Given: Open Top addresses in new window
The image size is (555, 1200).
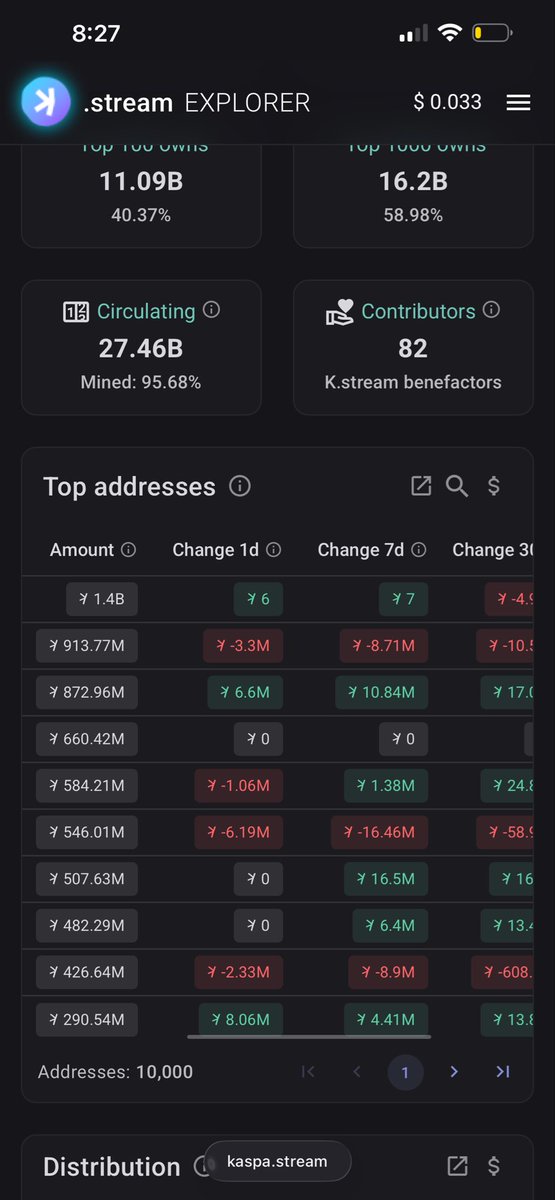Looking at the screenshot, I should click(421, 486).
